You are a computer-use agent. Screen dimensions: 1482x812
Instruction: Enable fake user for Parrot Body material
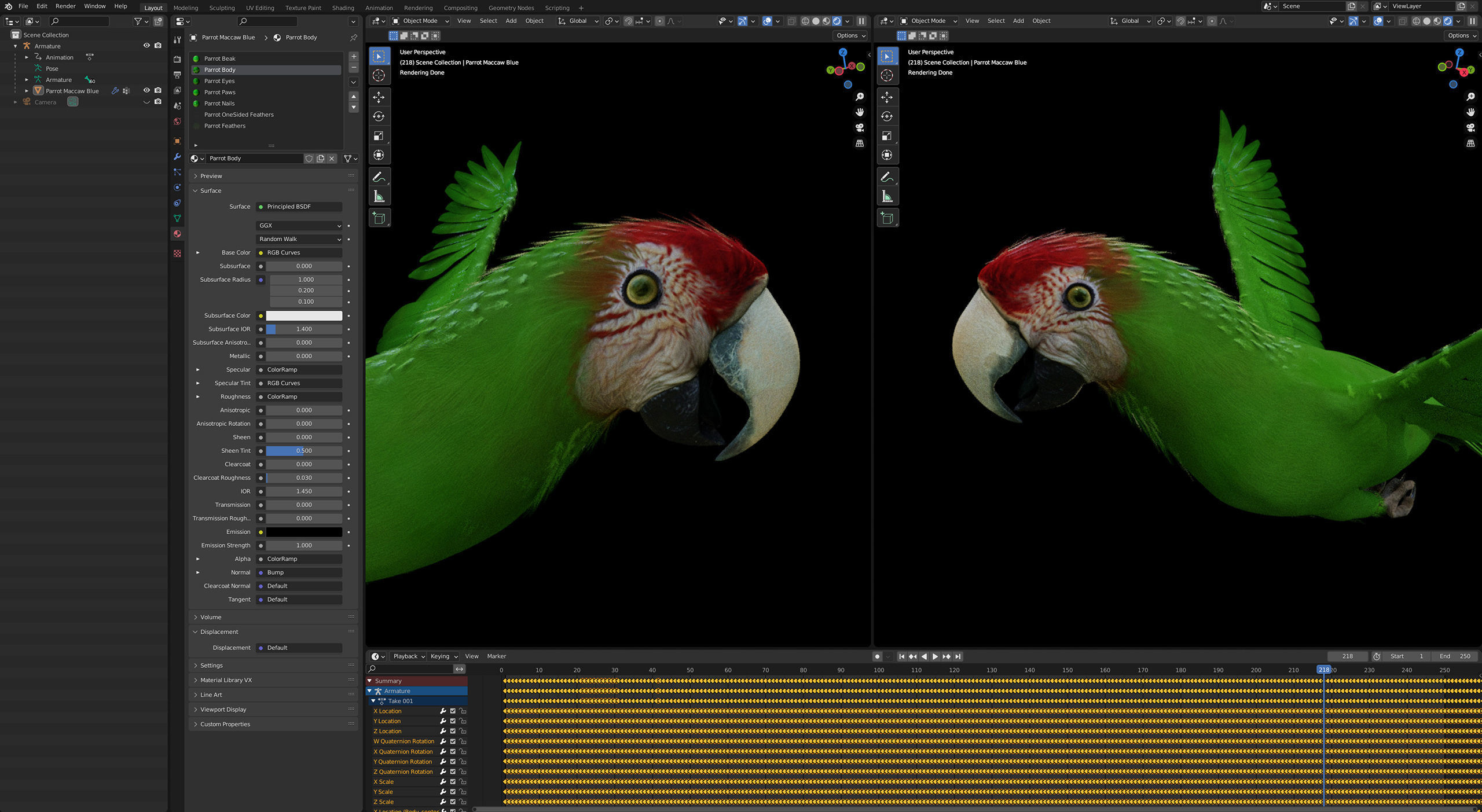click(309, 158)
